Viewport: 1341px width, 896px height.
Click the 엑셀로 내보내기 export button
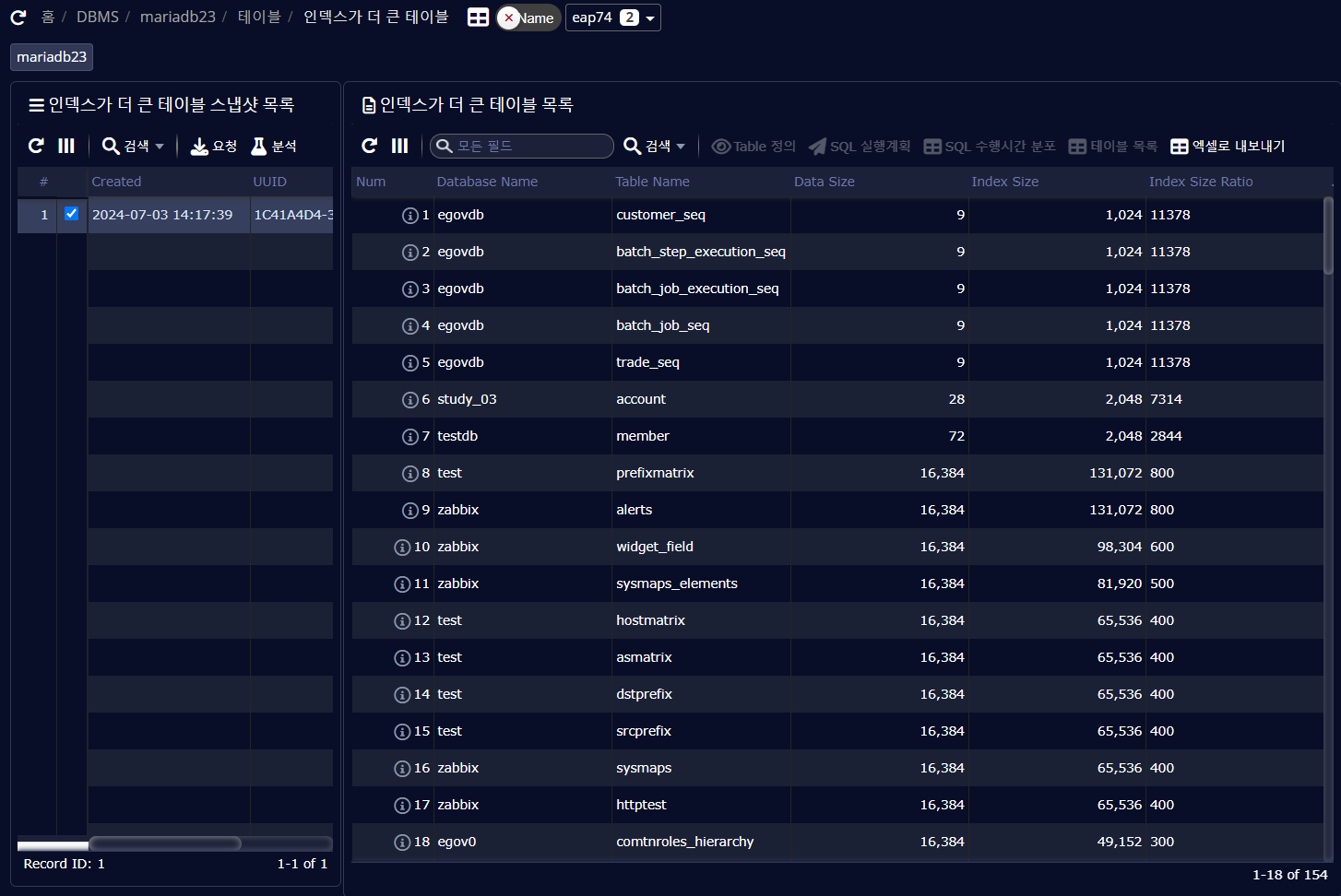point(1228,146)
